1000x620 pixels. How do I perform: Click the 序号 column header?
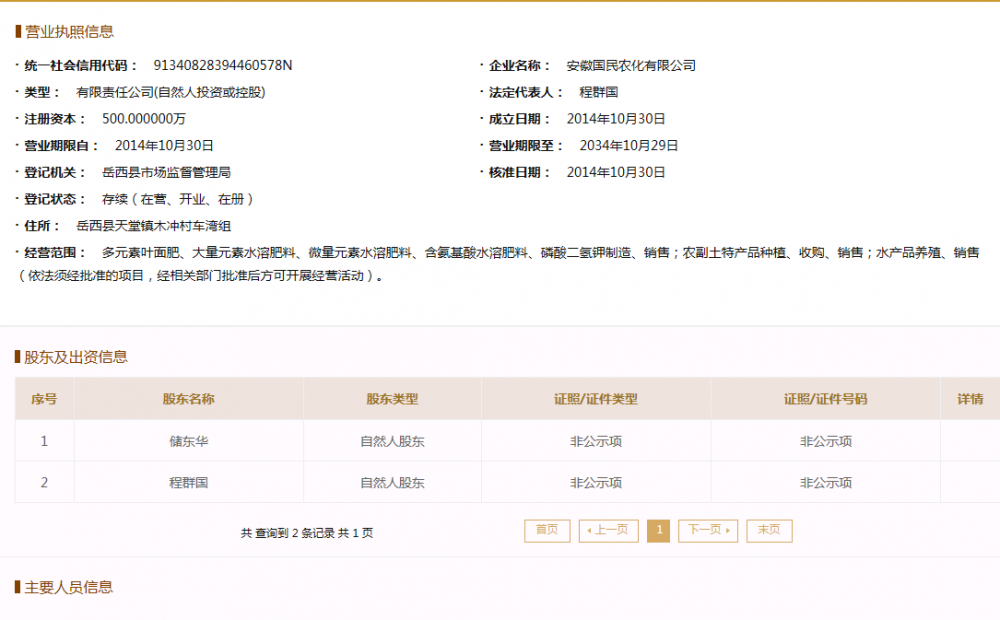(x=44, y=399)
